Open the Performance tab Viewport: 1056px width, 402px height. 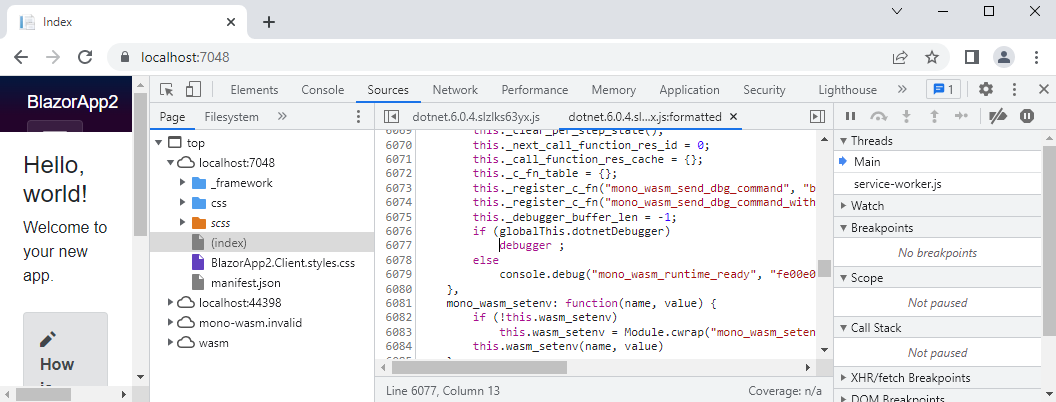click(x=535, y=90)
